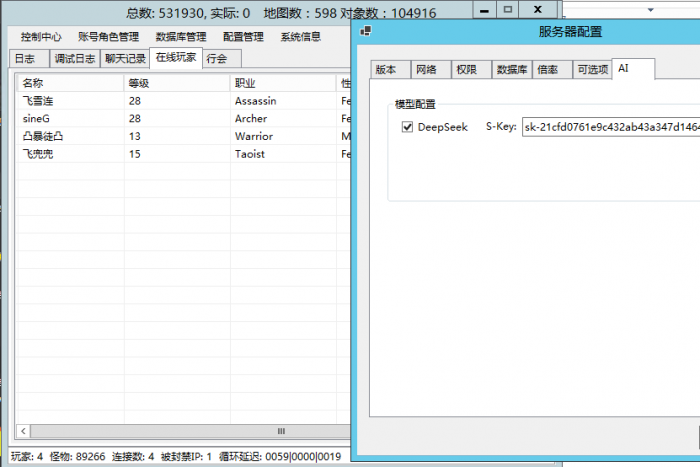Close the main server window
This screenshot has width=700, height=467.
538,10
